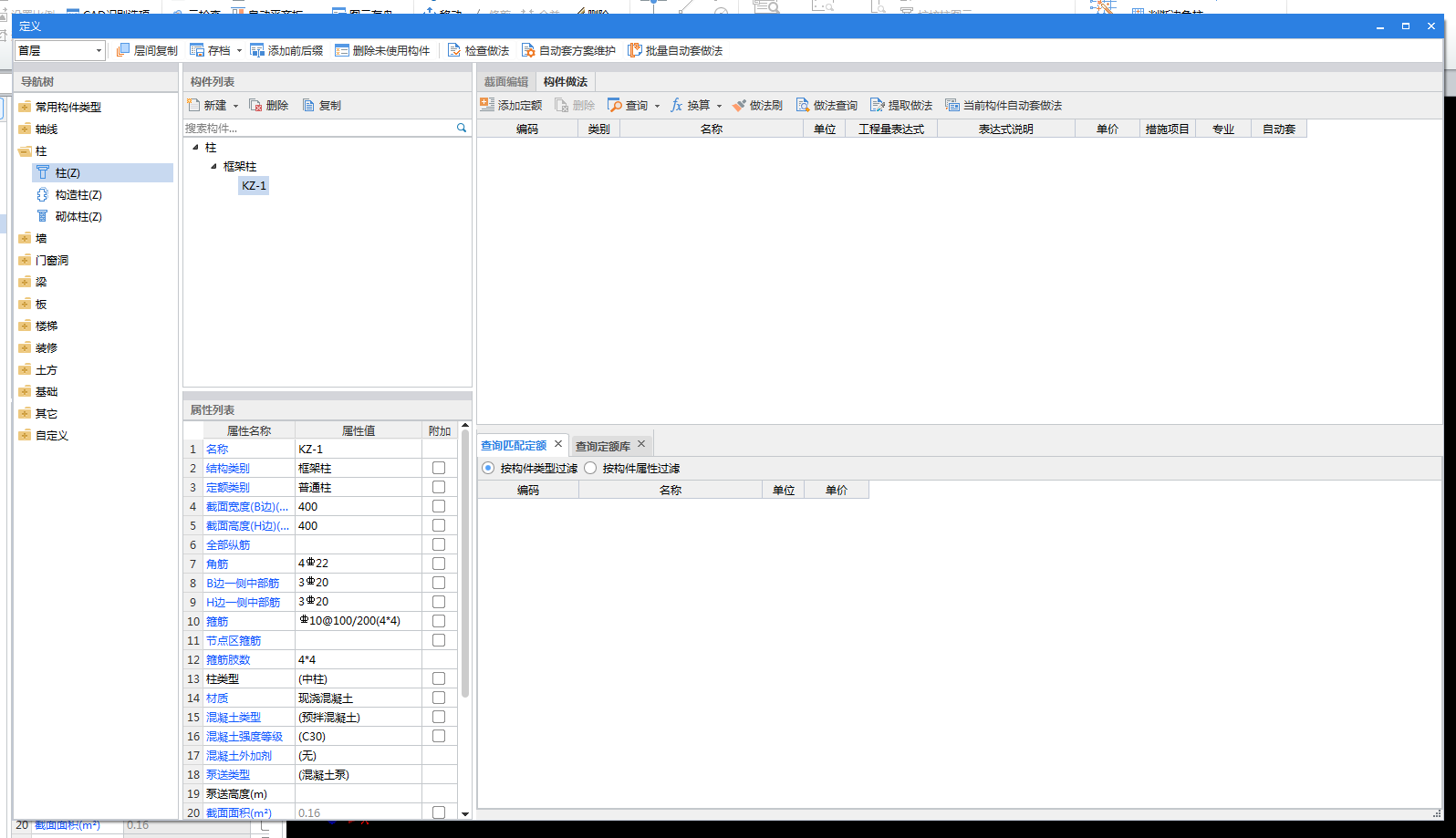Image resolution: width=1456 pixels, height=838 pixels.
Task: Check 附加 box for 箍筋 row
Action: pos(439,621)
